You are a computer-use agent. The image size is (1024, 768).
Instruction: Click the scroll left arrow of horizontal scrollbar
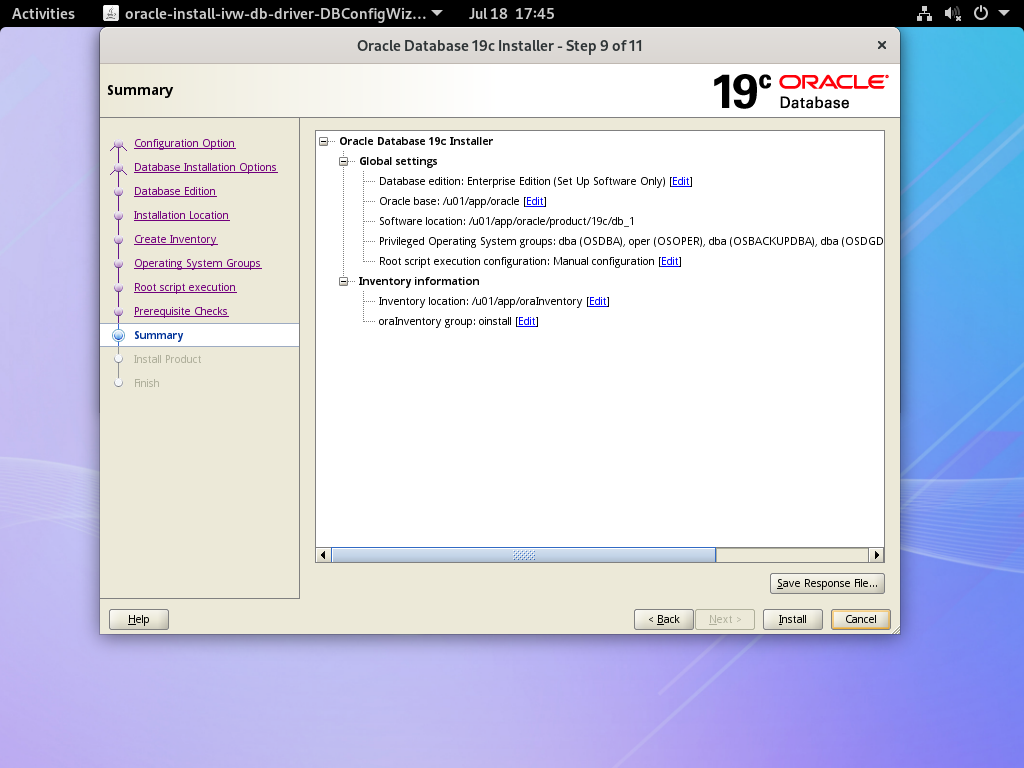click(x=323, y=555)
